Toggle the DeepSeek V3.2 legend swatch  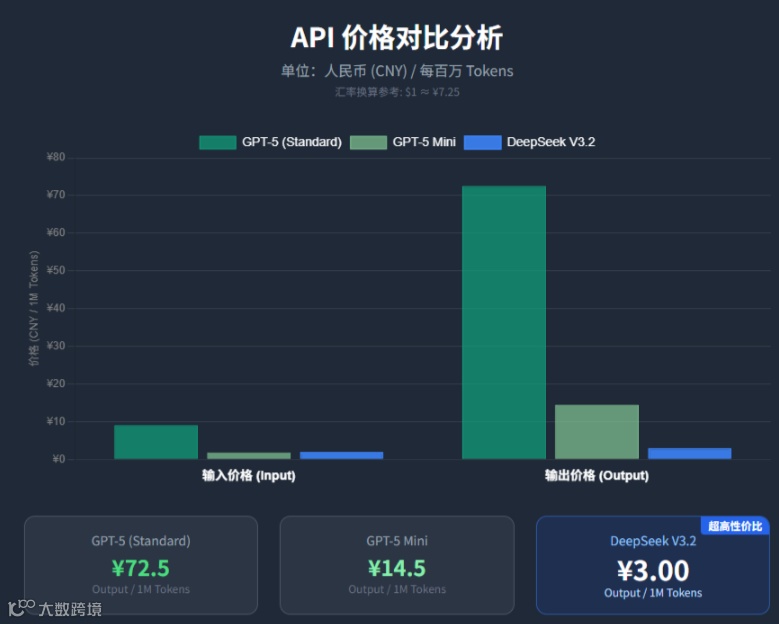[482, 143]
